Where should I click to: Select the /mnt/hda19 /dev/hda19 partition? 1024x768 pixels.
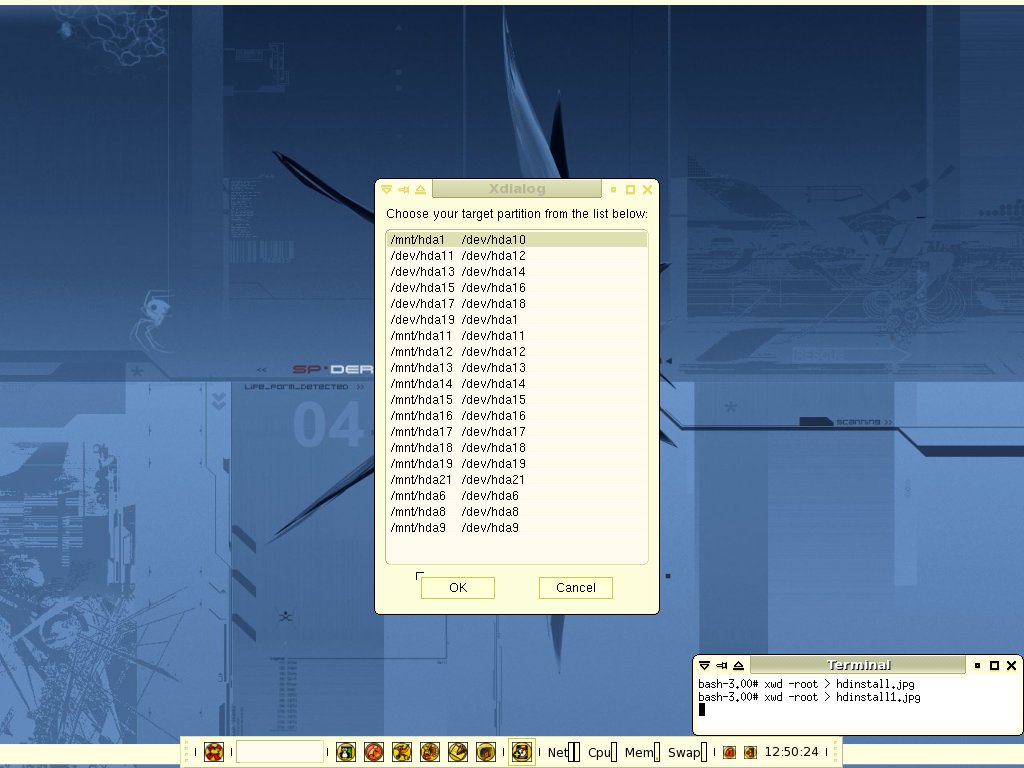point(517,464)
